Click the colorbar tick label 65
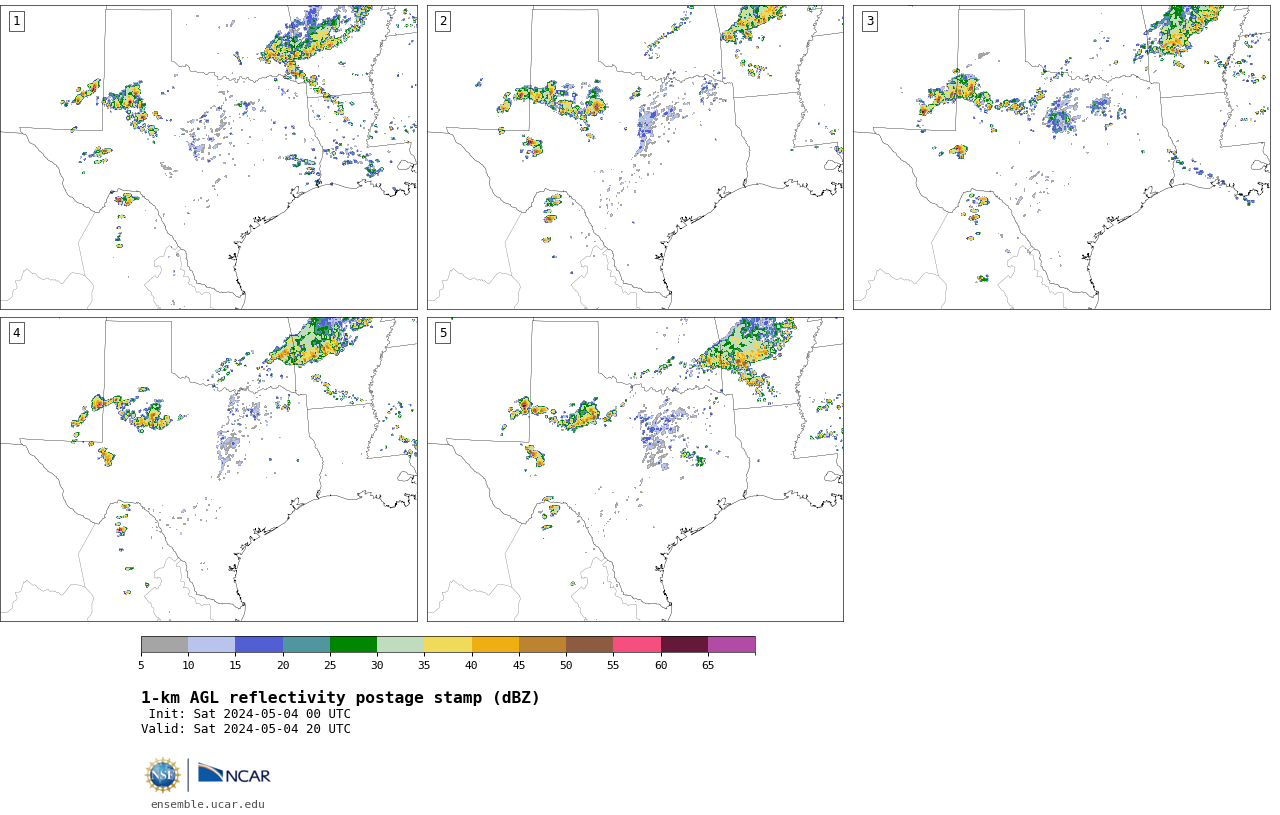 point(708,665)
